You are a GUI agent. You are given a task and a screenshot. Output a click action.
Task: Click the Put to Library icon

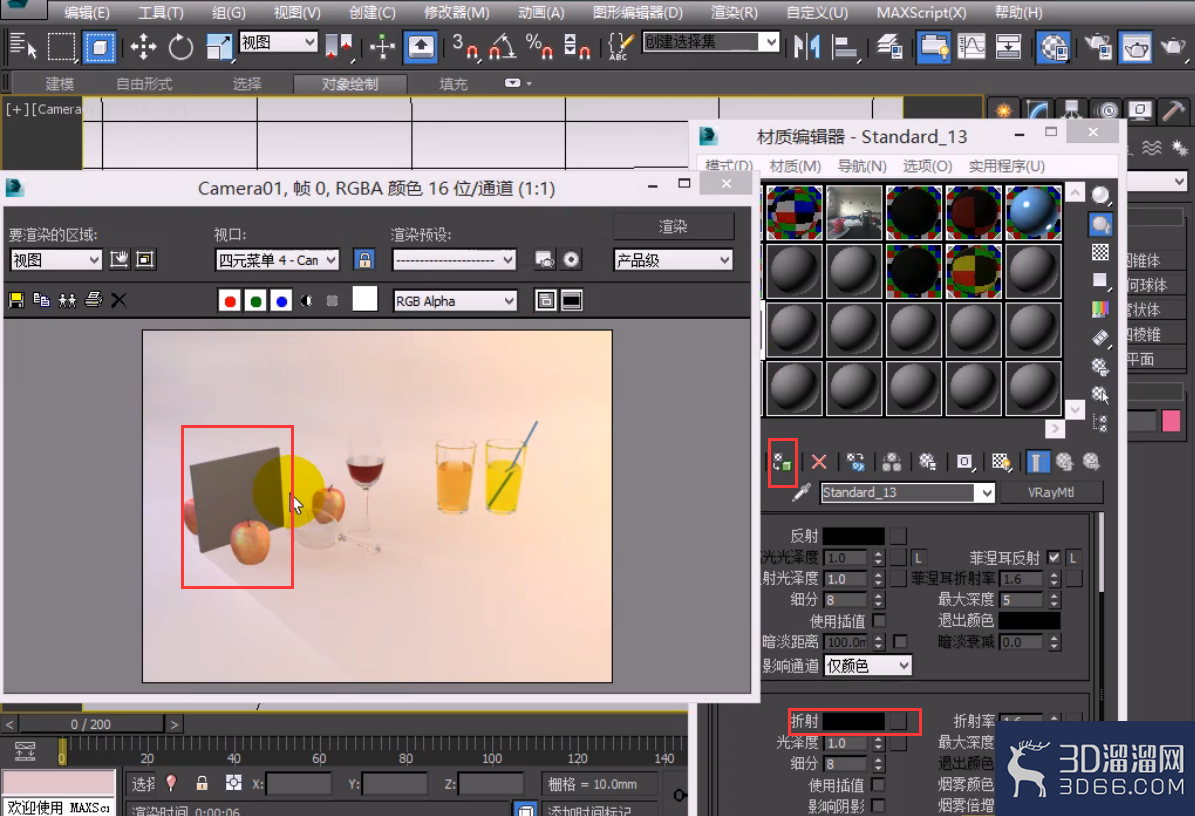coord(927,462)
